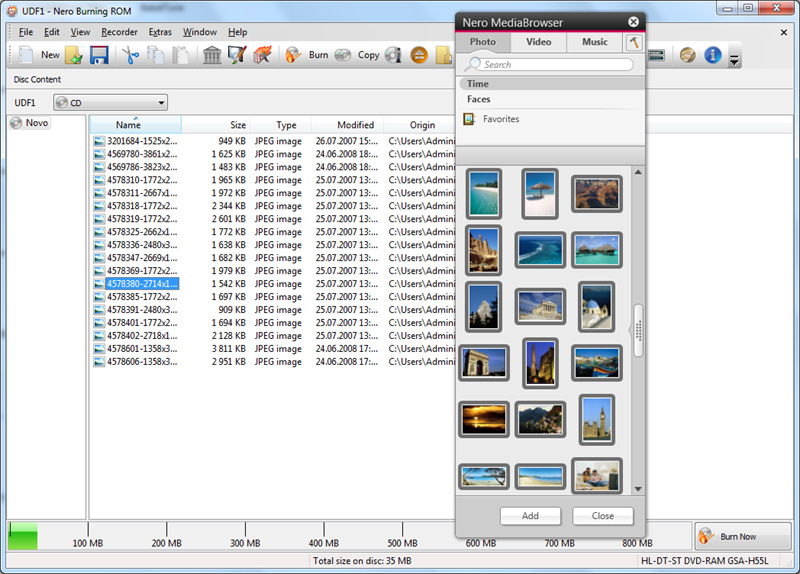
Task: Eject disc with the orange eject icon
Action: [419, 55]
